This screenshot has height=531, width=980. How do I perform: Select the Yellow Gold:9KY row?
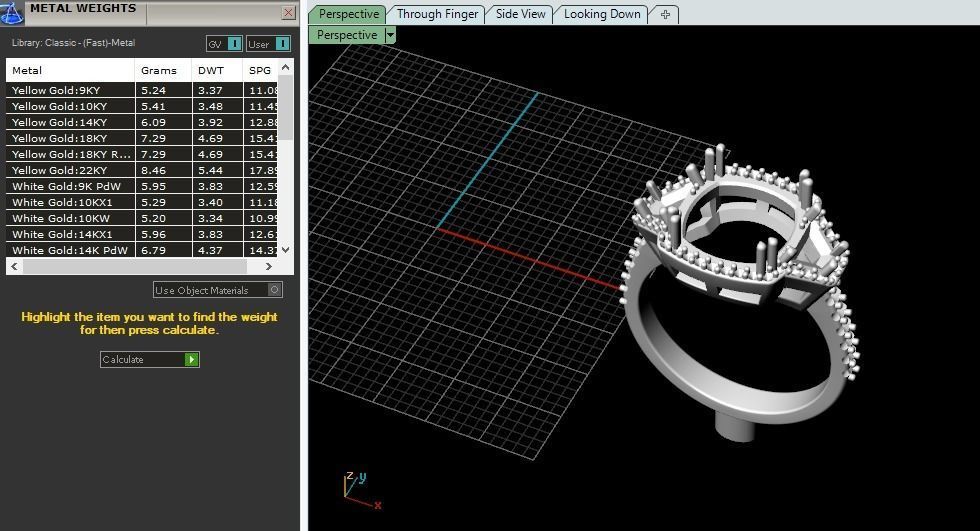click(142, 90)
